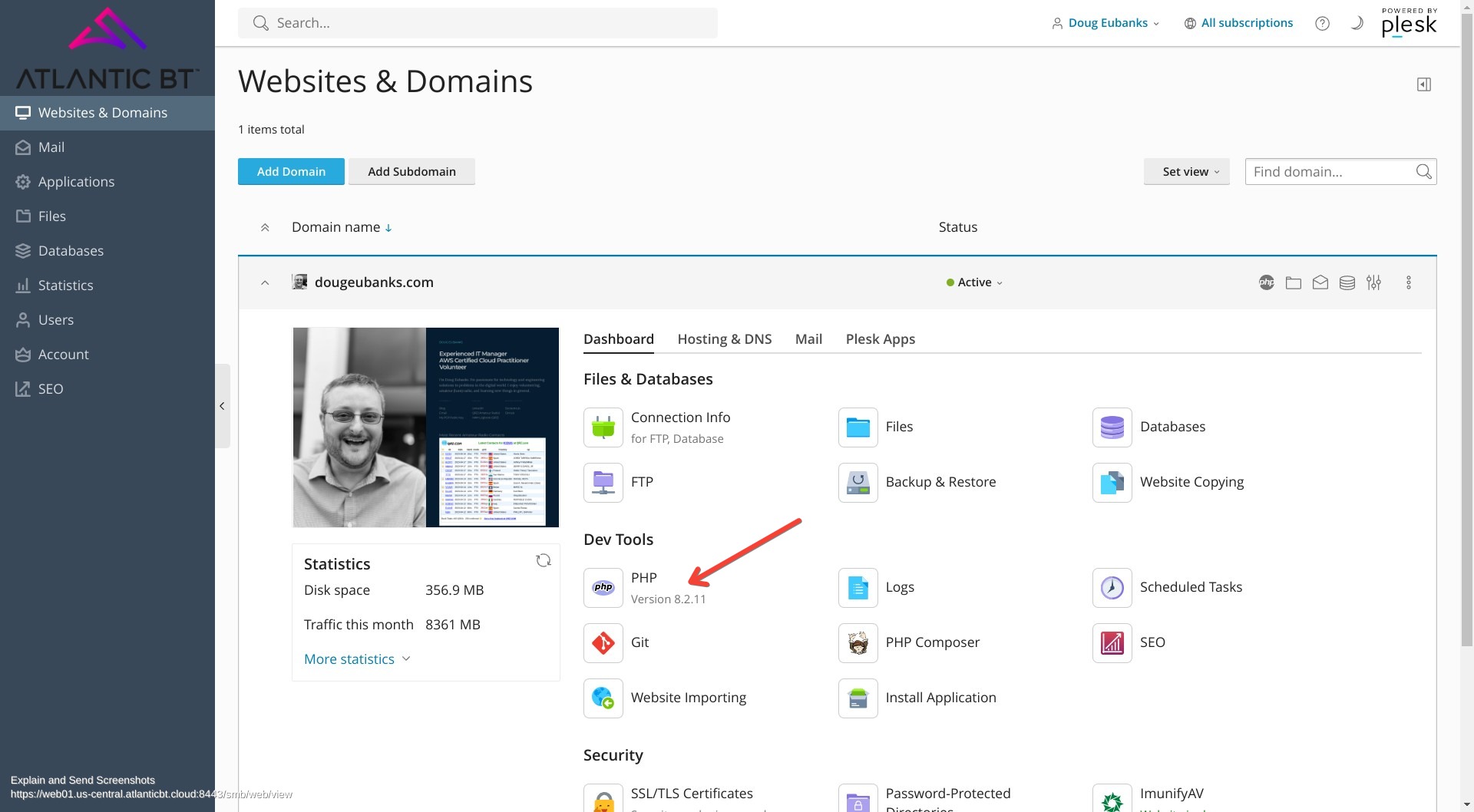The width and height of the screenshot is (1474, 812).
Task: Open the PHP settings icon in Dev Tools
Action: (x=603, y=588)
